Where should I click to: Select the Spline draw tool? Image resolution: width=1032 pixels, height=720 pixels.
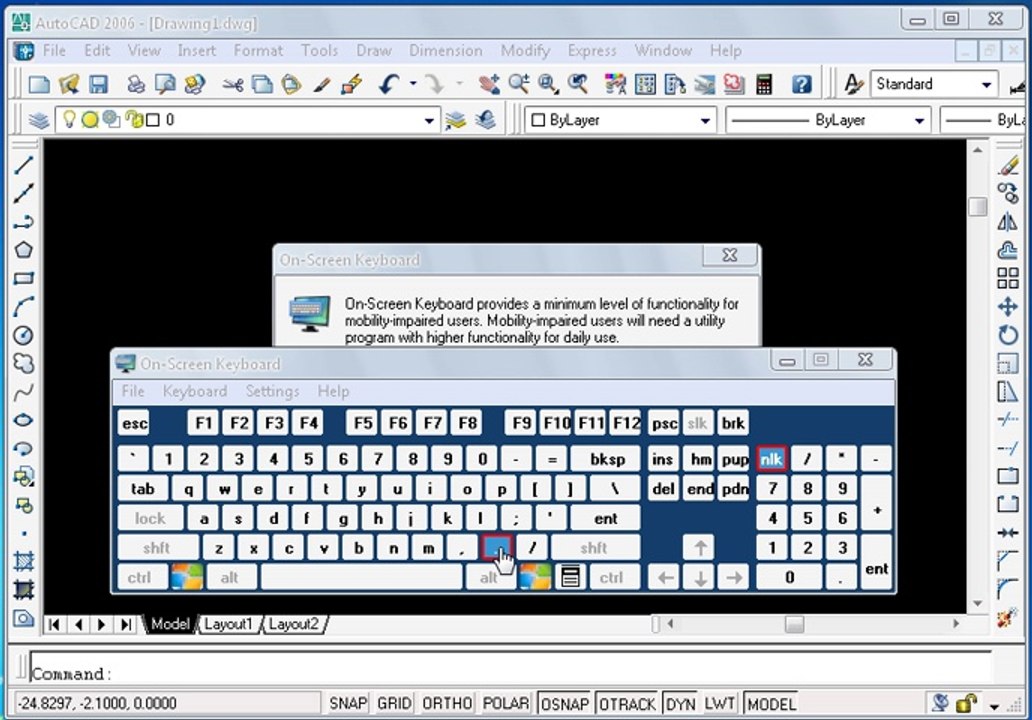[23, 392]
